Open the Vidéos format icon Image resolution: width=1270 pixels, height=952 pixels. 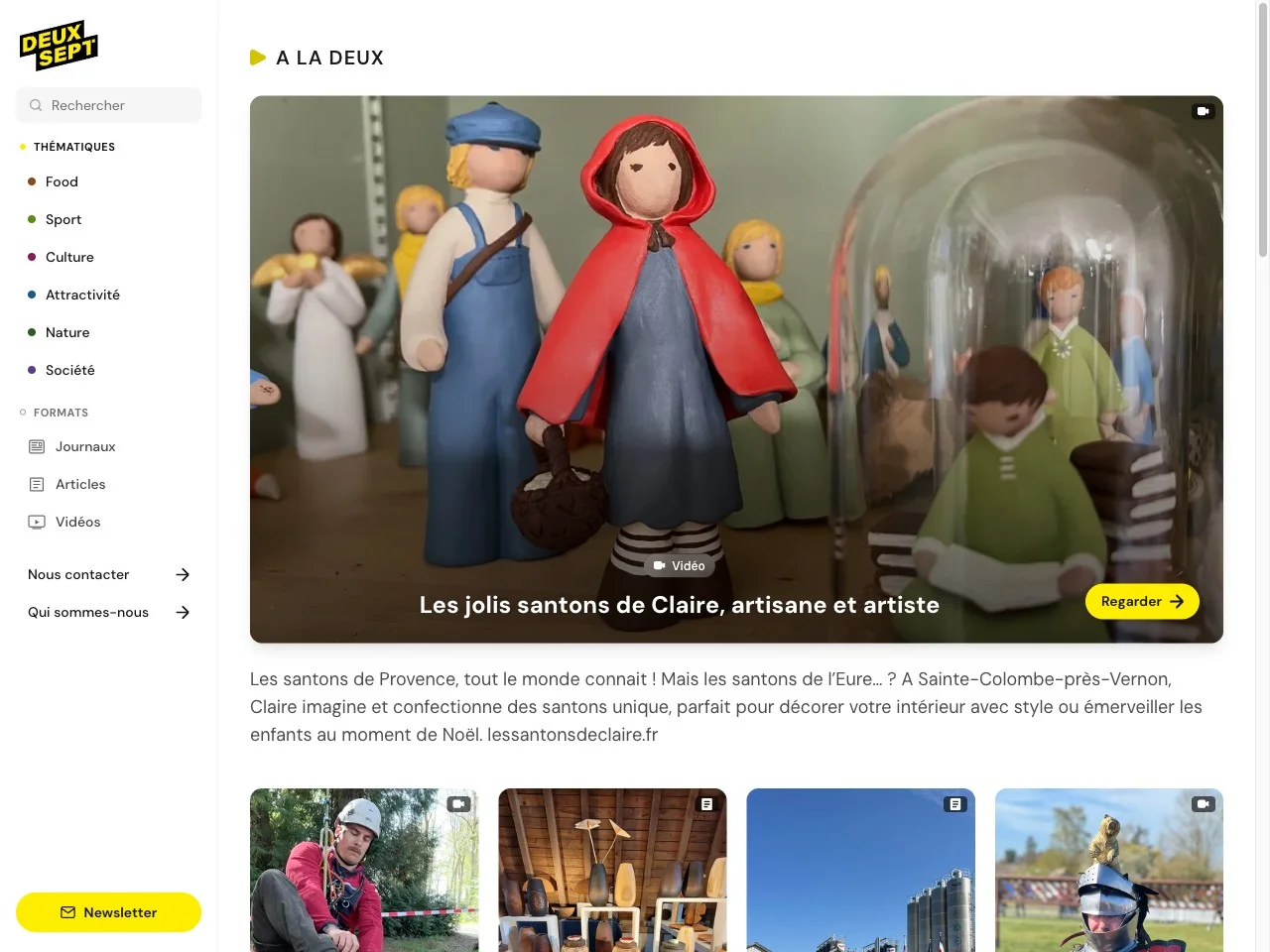[37, 523]
